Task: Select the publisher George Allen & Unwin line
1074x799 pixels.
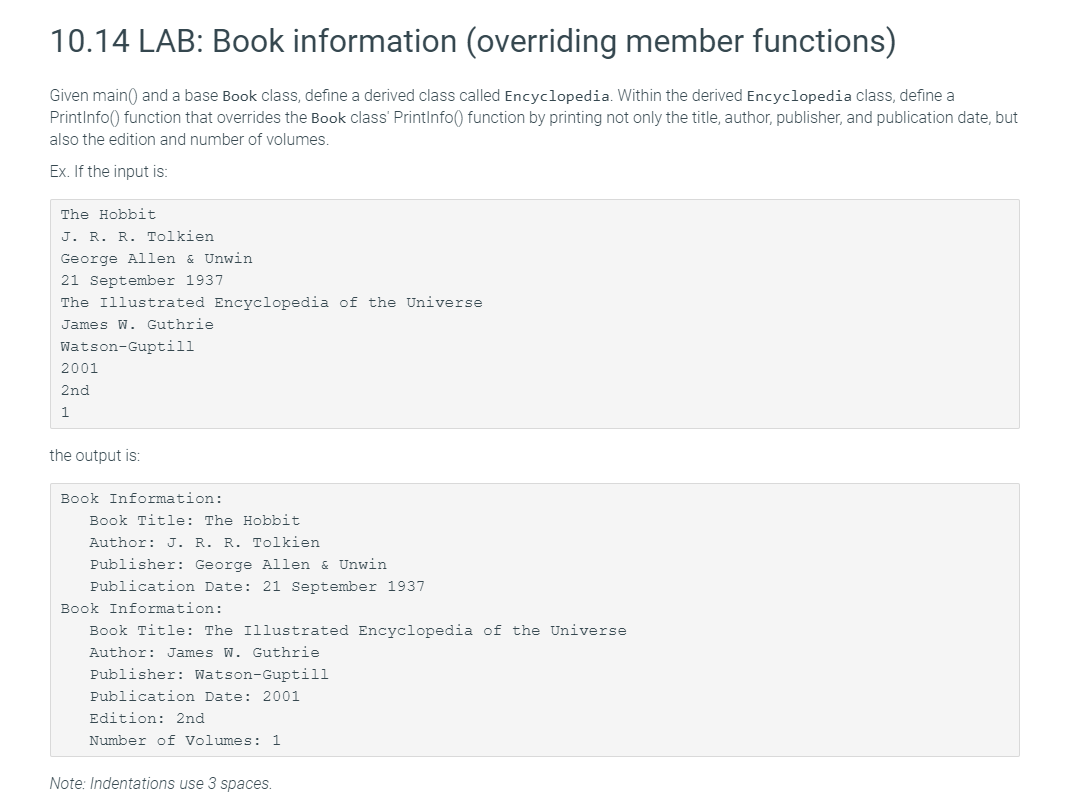Action: (156, 258)
